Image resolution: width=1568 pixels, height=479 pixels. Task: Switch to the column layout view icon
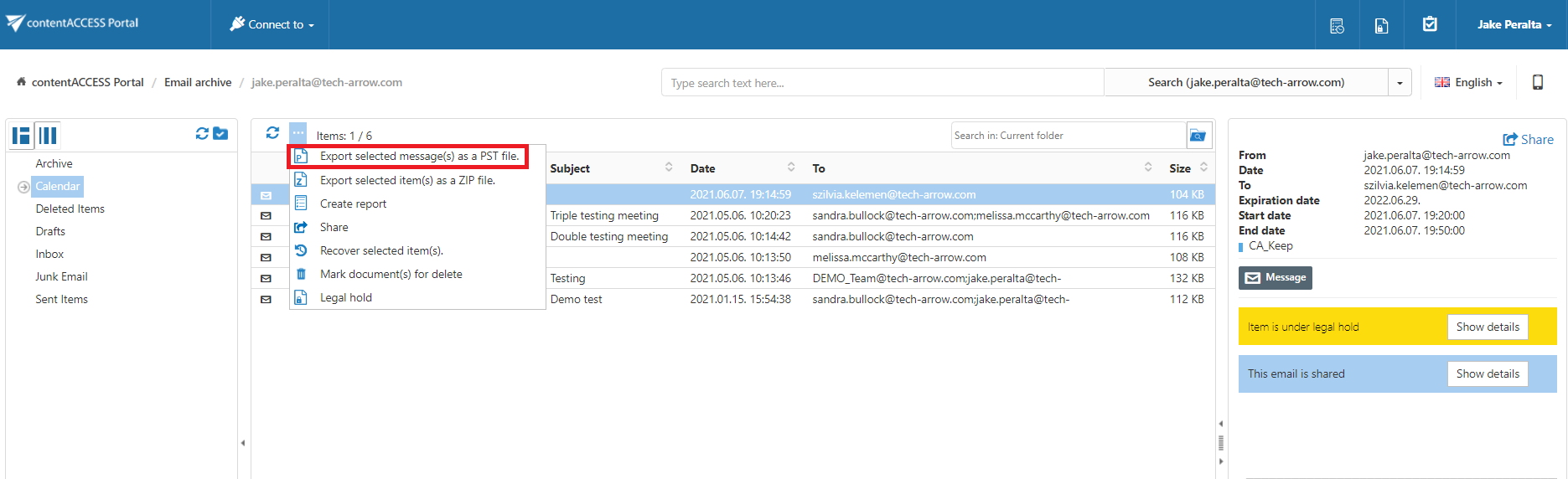tap(49, 136)
